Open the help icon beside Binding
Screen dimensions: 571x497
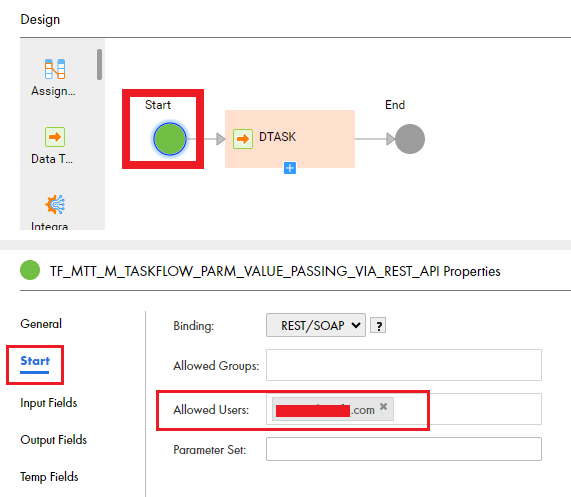(x=378, y=325)
